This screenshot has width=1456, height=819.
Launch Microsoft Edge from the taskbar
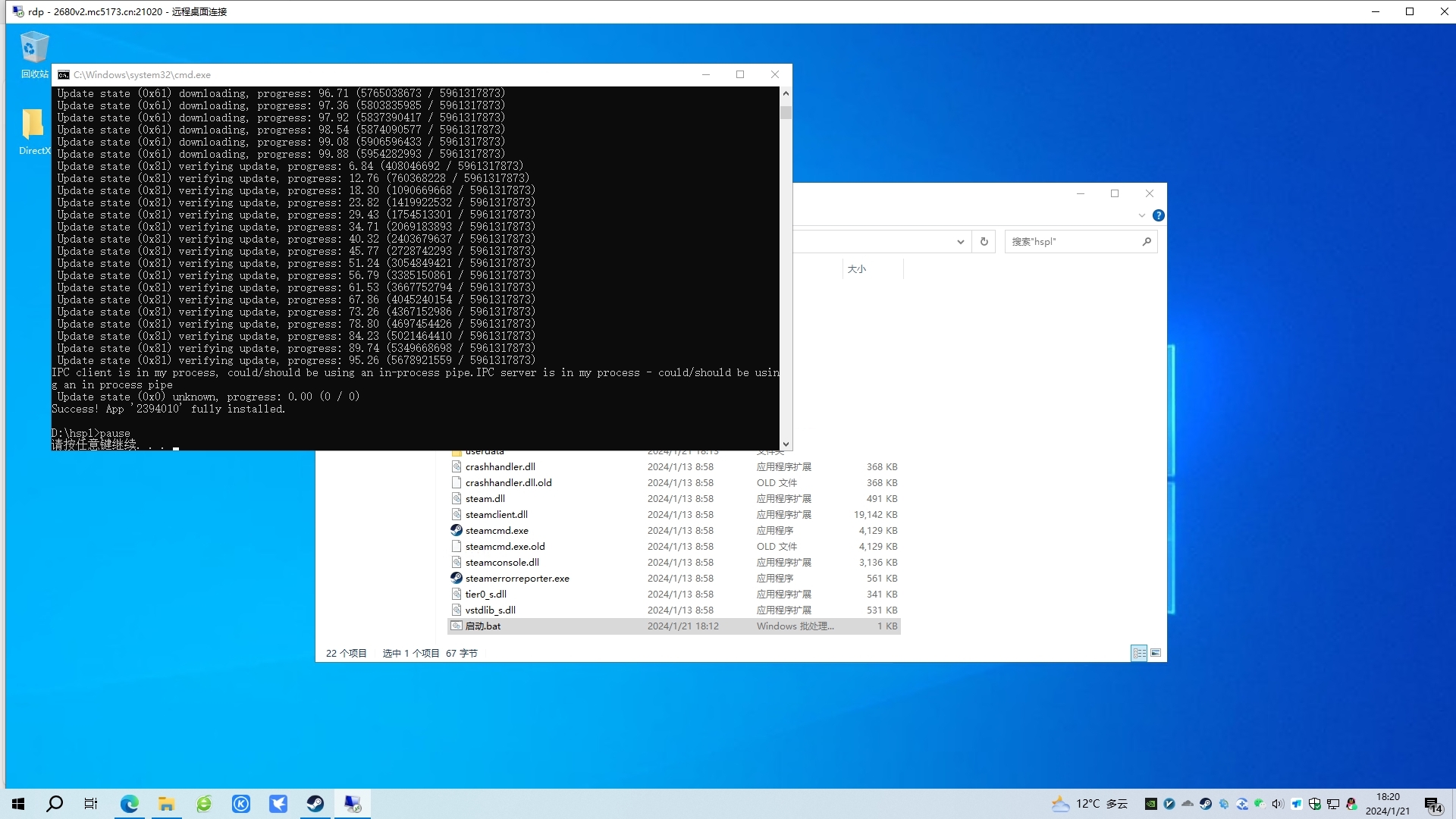pyautogui.click(x=129, y=804)
